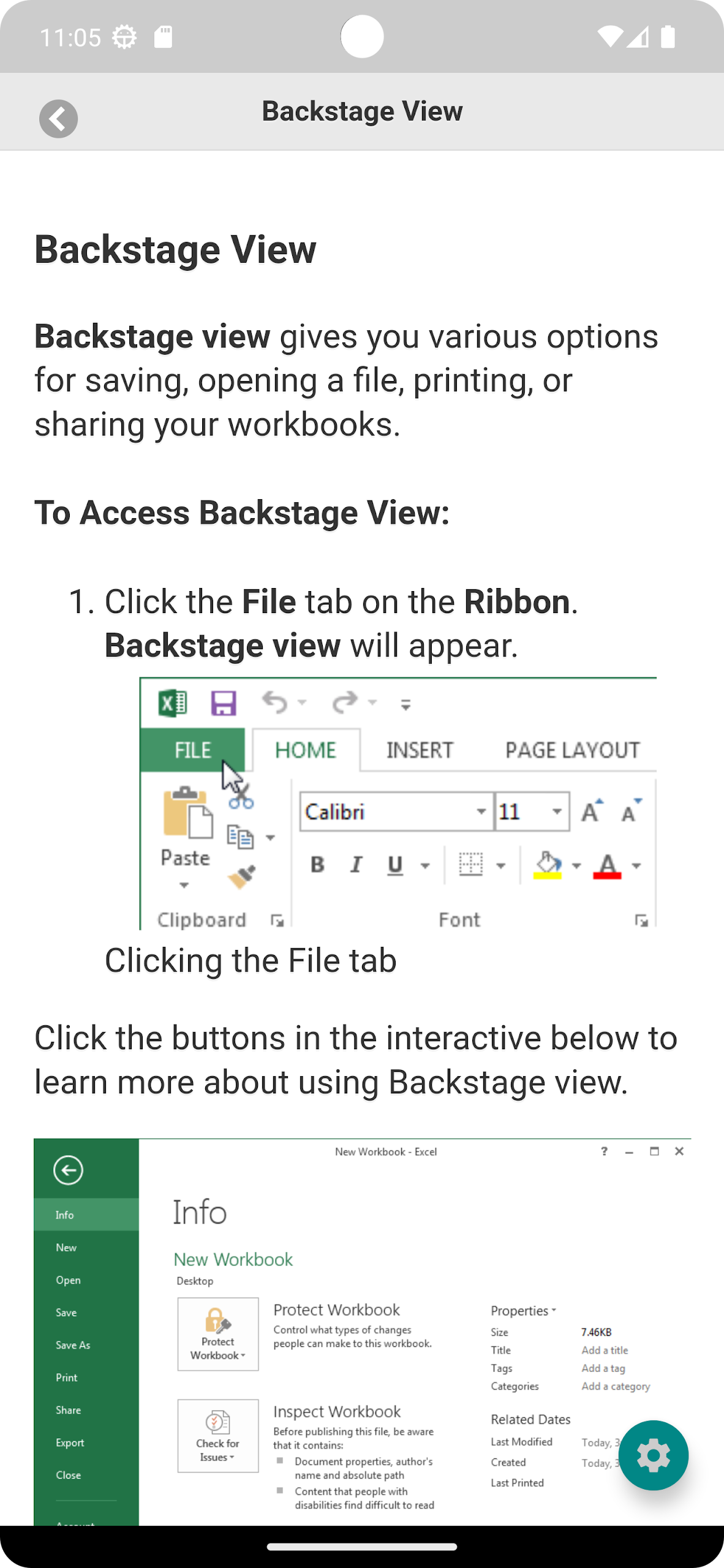Open the floating settings gear button
The image size is (724, 1568).
point(653,1455)
